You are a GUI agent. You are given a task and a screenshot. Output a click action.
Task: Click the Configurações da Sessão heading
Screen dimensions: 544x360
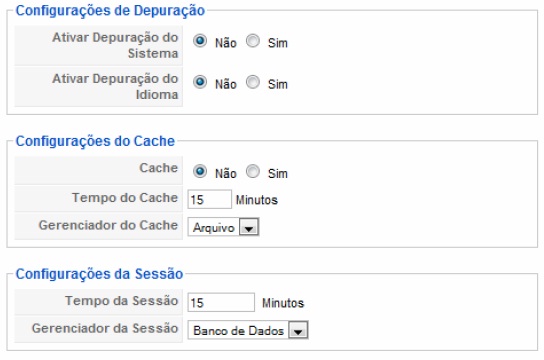(x=99, y=274)
